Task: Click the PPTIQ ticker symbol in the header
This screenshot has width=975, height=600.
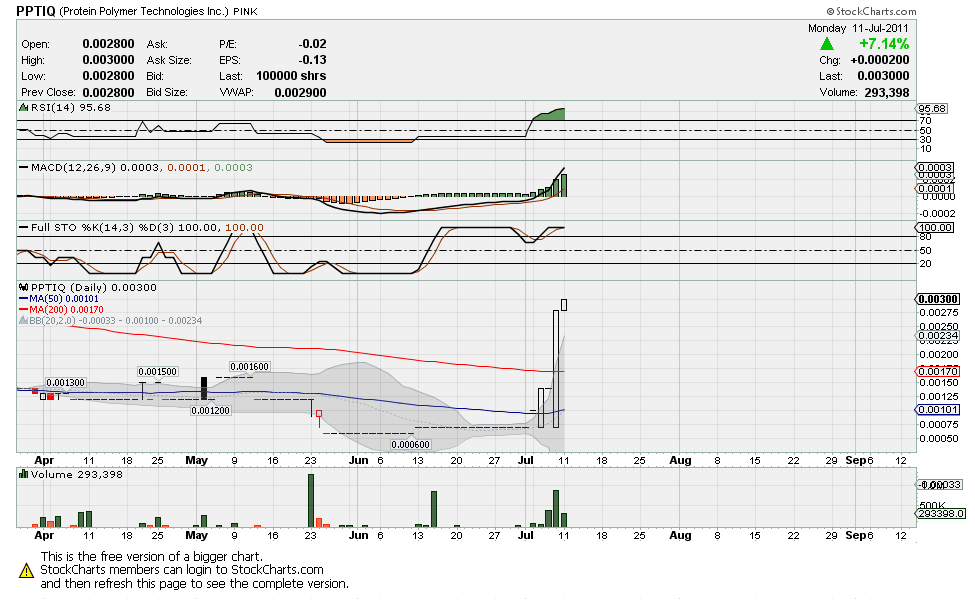Action: [x=35, y=11]
